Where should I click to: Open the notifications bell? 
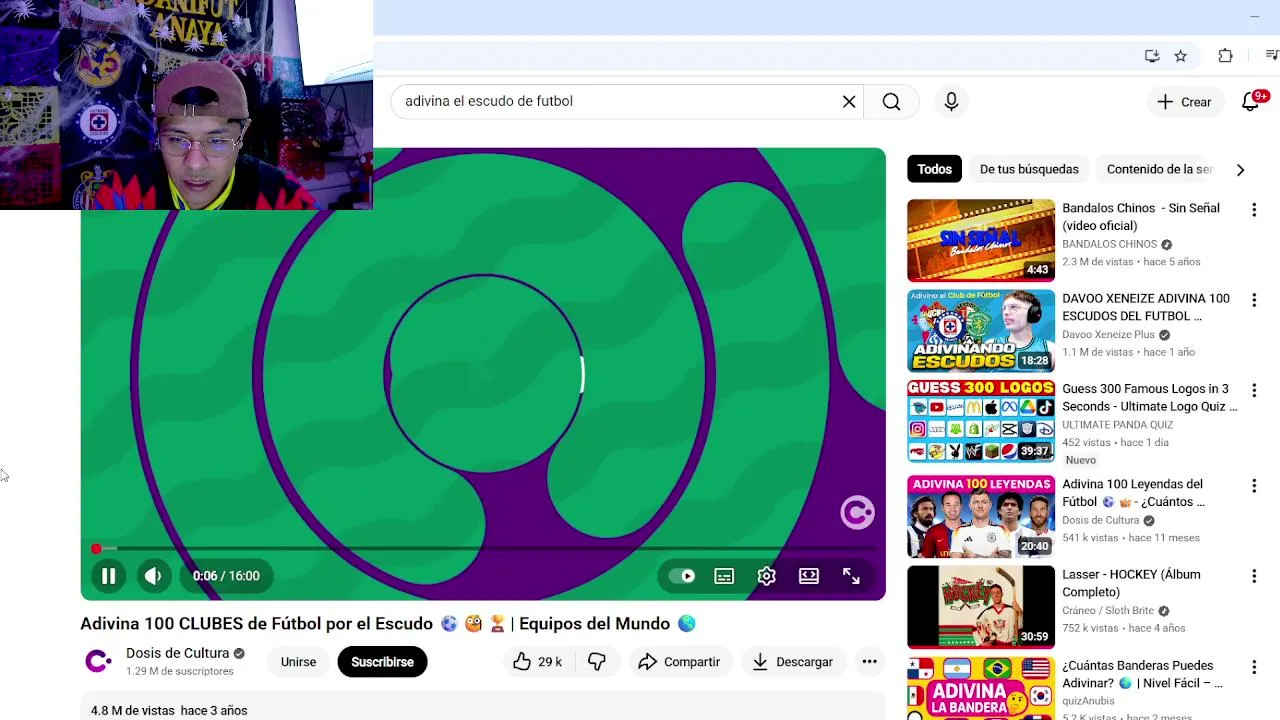click(1250, 102)
